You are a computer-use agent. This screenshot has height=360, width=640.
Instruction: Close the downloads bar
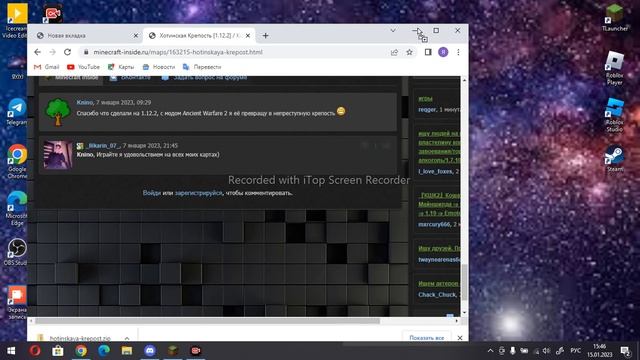pos(460,338)
